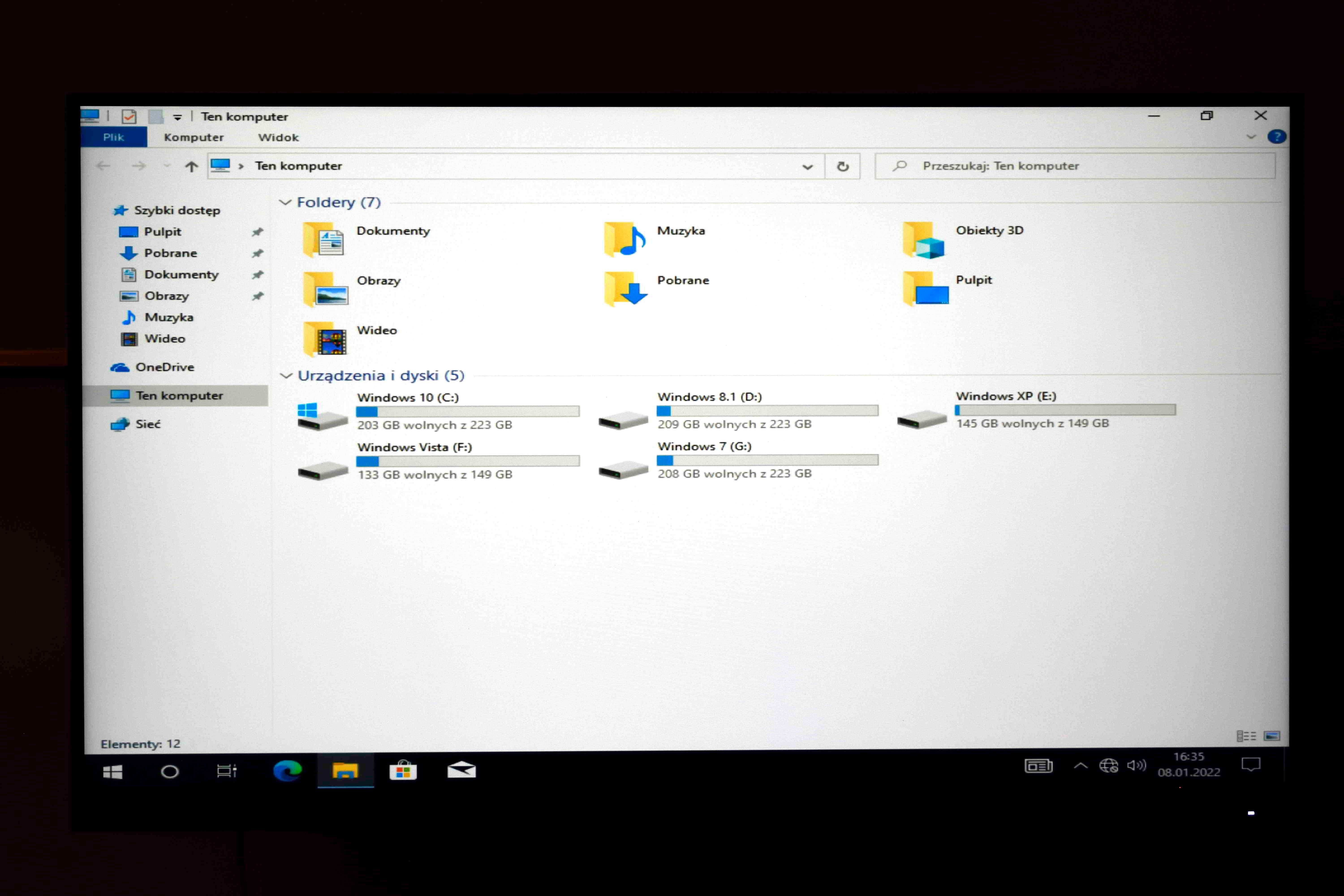Click the Properties quick access toolbar icon
1344x896 pixels.
pos(129,116)
